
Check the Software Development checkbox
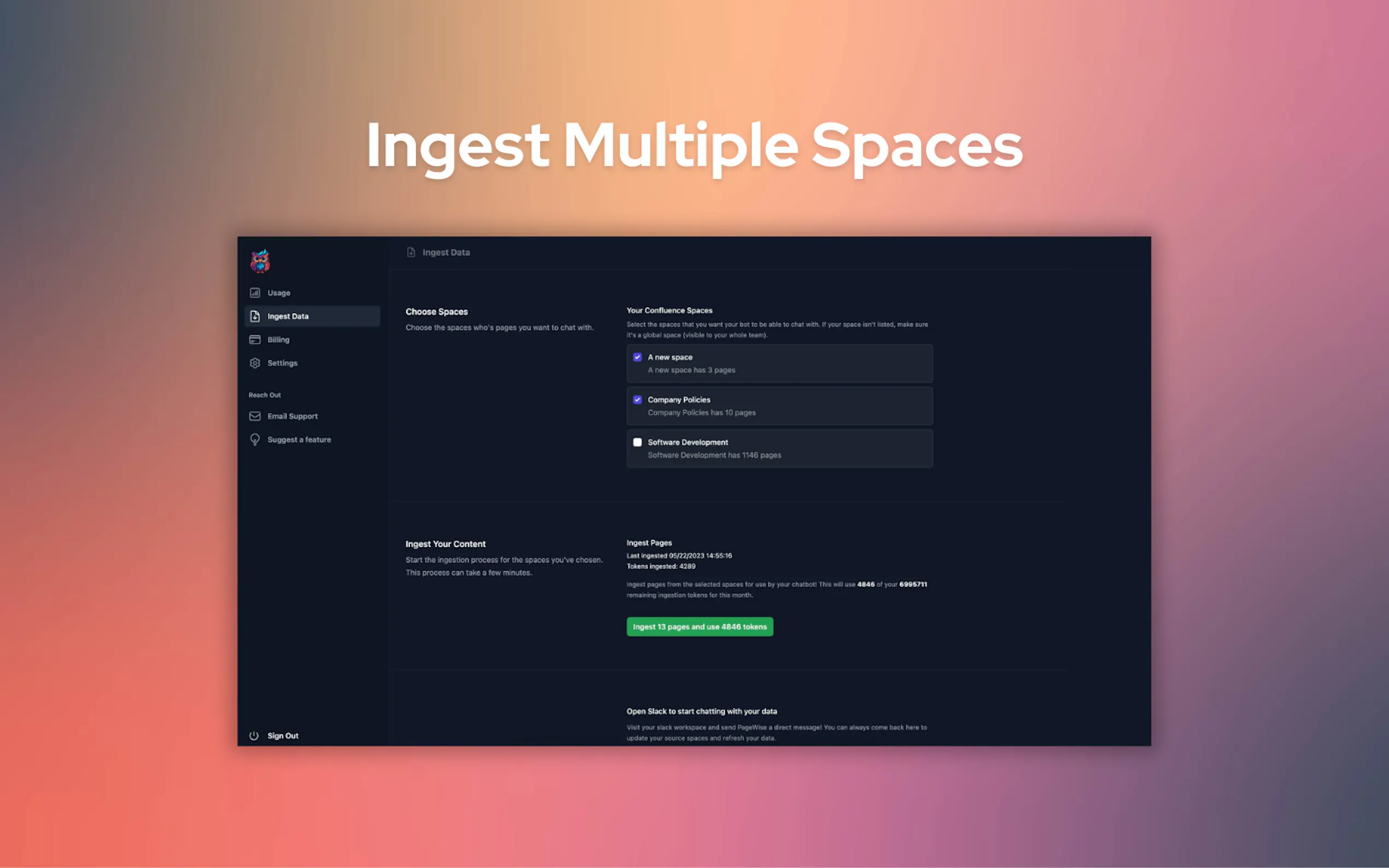(x=638, y=442)
